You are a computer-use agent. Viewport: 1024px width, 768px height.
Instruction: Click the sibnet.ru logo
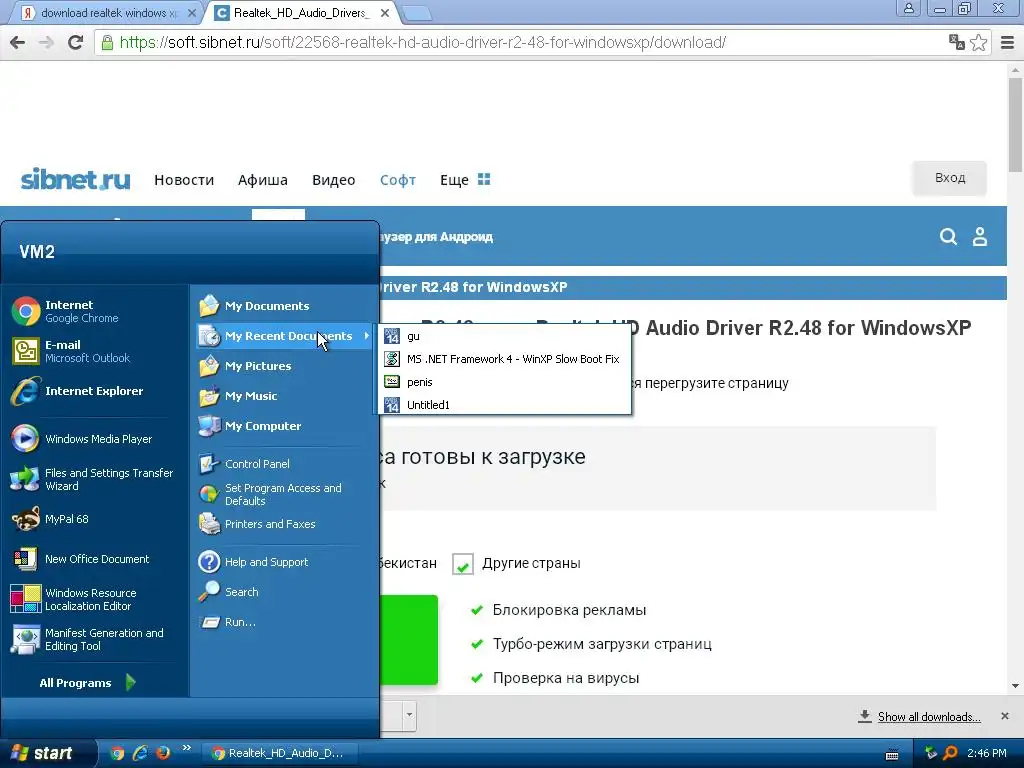[x=75, y=179]
